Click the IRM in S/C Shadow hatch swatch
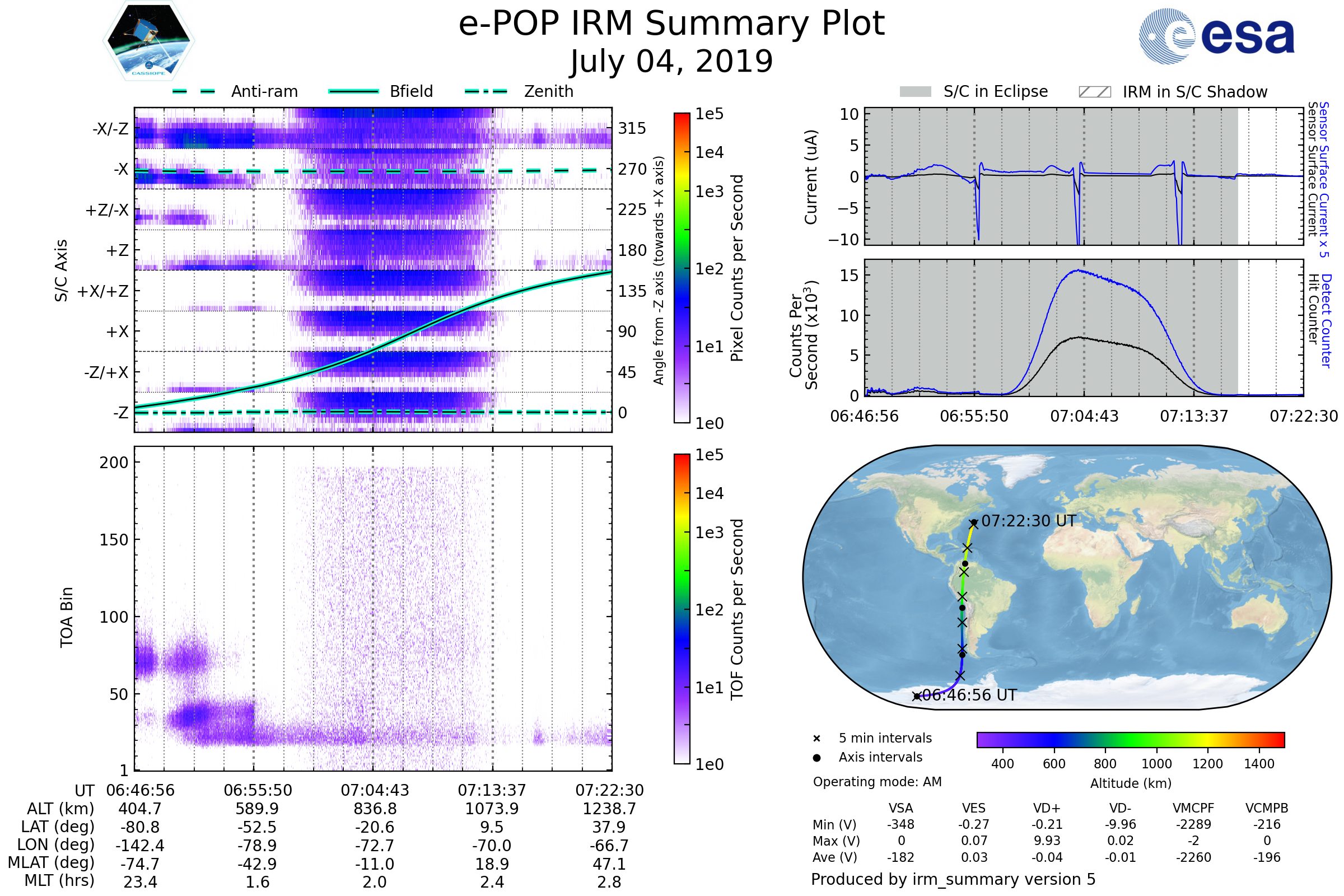Viewport: 1344px width, 896px height. (x=1094, y=92)
